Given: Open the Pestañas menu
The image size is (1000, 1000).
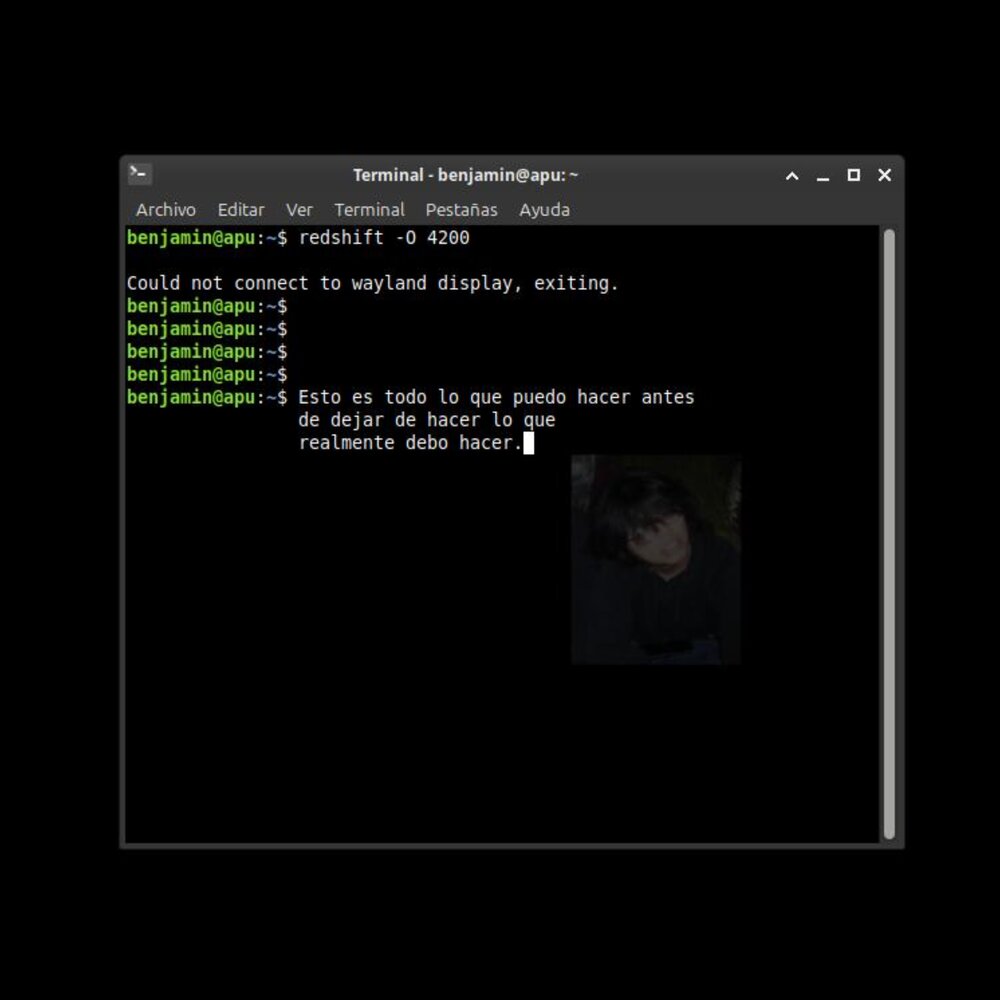Looking at the screenshot, I should (461, 210).
